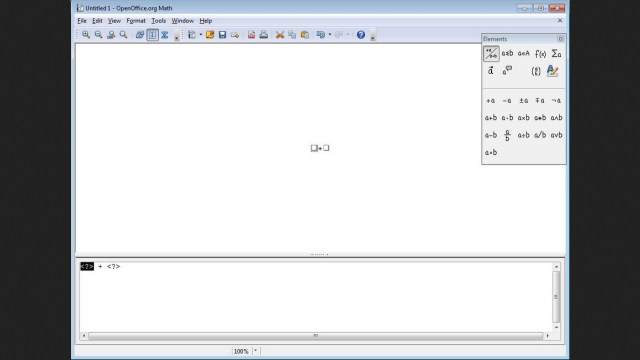Insert the stacked a-over-b fraction element
The height and width of the screenshot is (360, 640).
507,135
